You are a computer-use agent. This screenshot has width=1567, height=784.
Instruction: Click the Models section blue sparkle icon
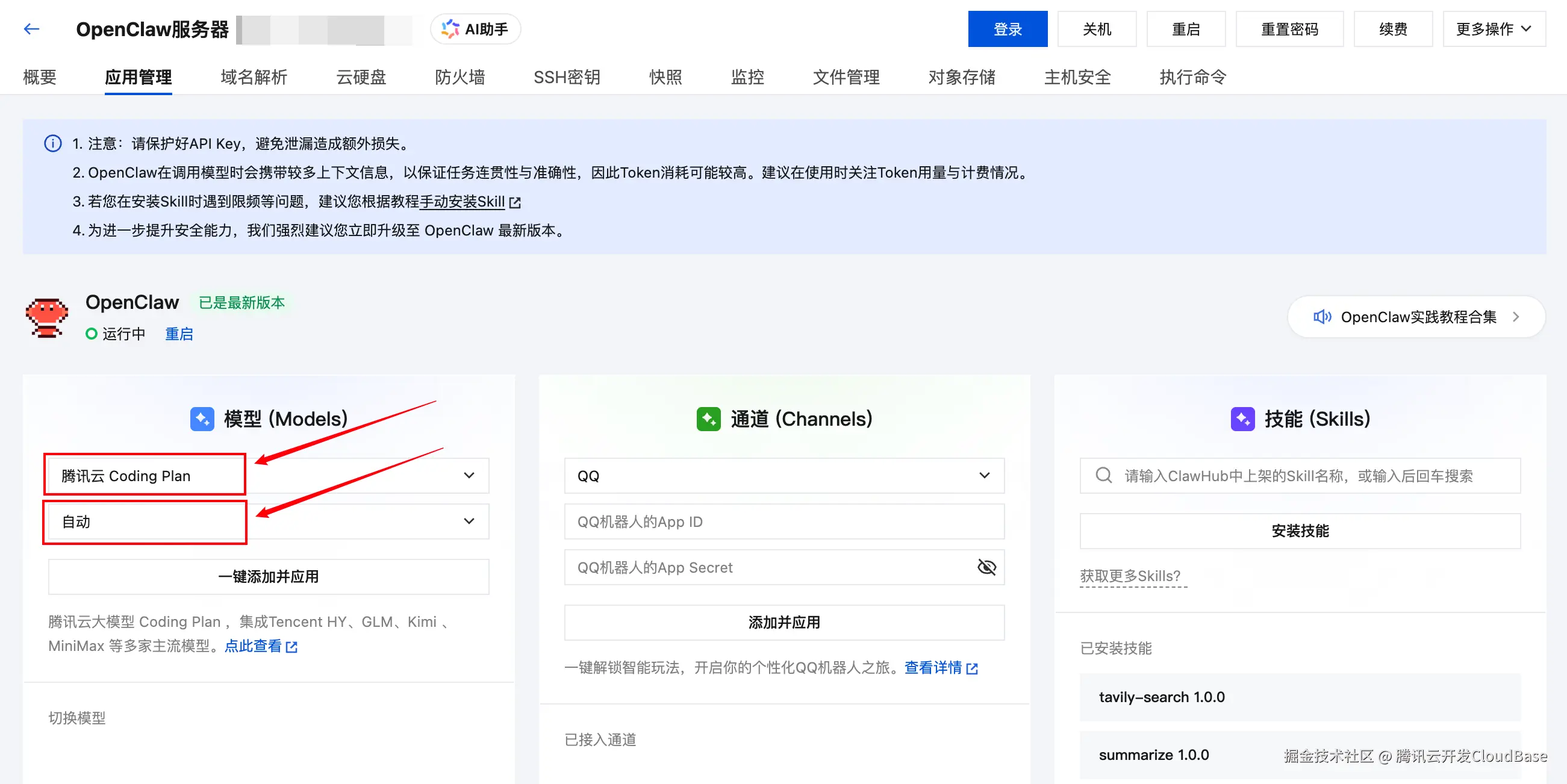click(x=202, y=418)
